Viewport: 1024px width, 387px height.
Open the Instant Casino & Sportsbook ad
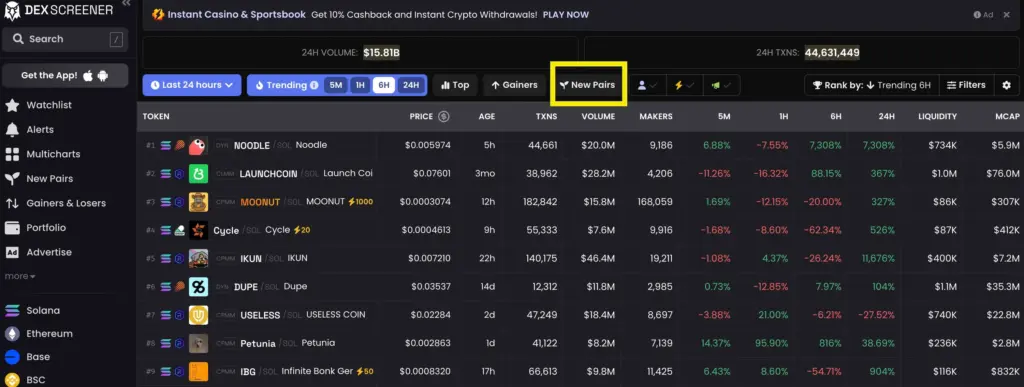(x=236, y=14)
